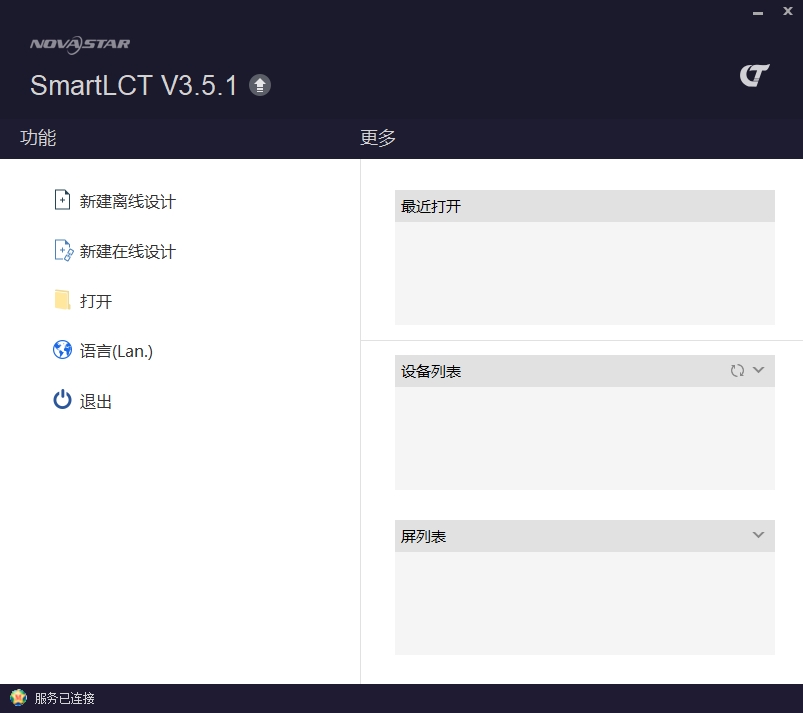Image resolution: width=803 pixels, height=713 pixels.
Task: Expand the 屏列表 screen list chevron
Action: pyautogui.click(x=757, y=535)
